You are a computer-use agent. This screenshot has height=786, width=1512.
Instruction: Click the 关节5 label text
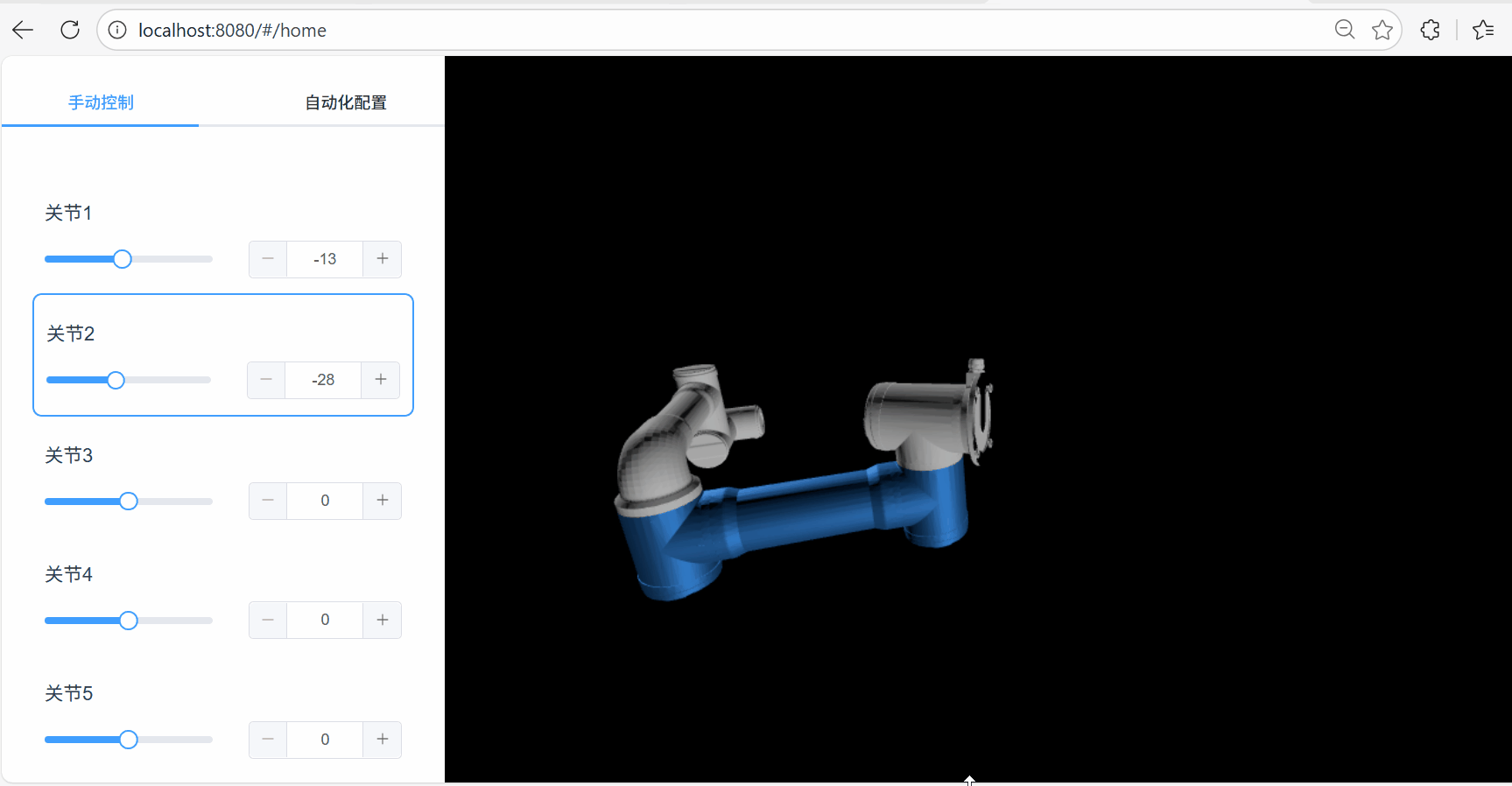(x=68, y=693)
